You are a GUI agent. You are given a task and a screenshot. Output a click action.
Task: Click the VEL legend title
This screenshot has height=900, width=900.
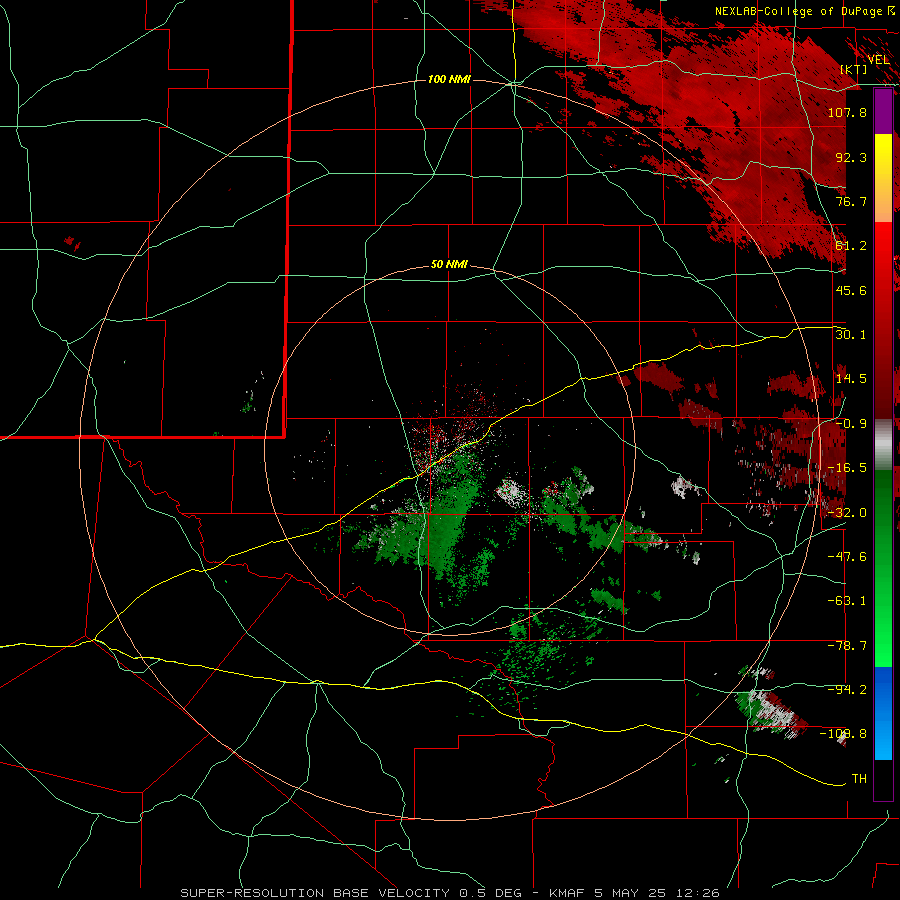pyautogui.click(x=878, y=60)
